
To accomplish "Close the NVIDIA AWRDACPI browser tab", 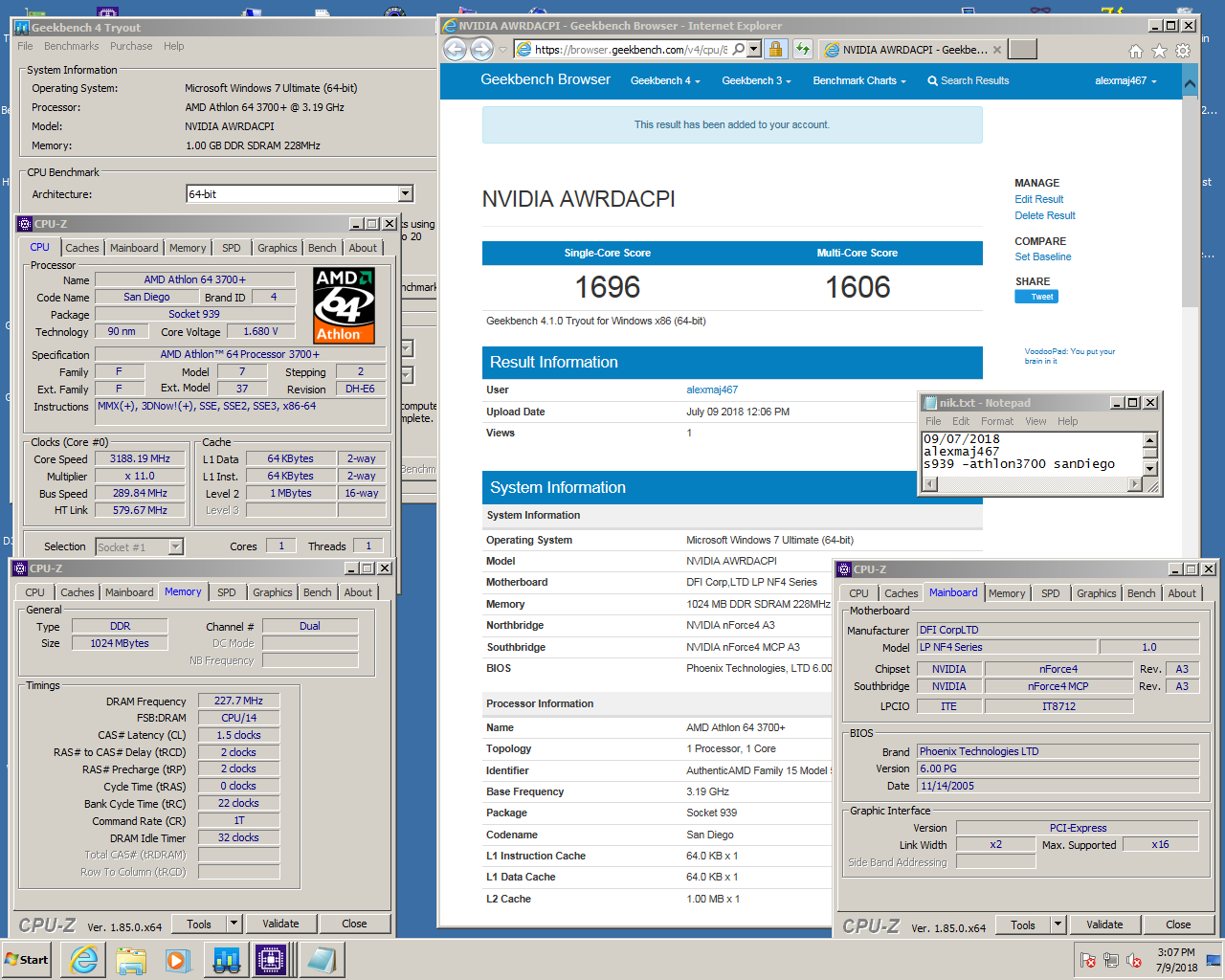I will pyautogui.click(x=997, y=50).
